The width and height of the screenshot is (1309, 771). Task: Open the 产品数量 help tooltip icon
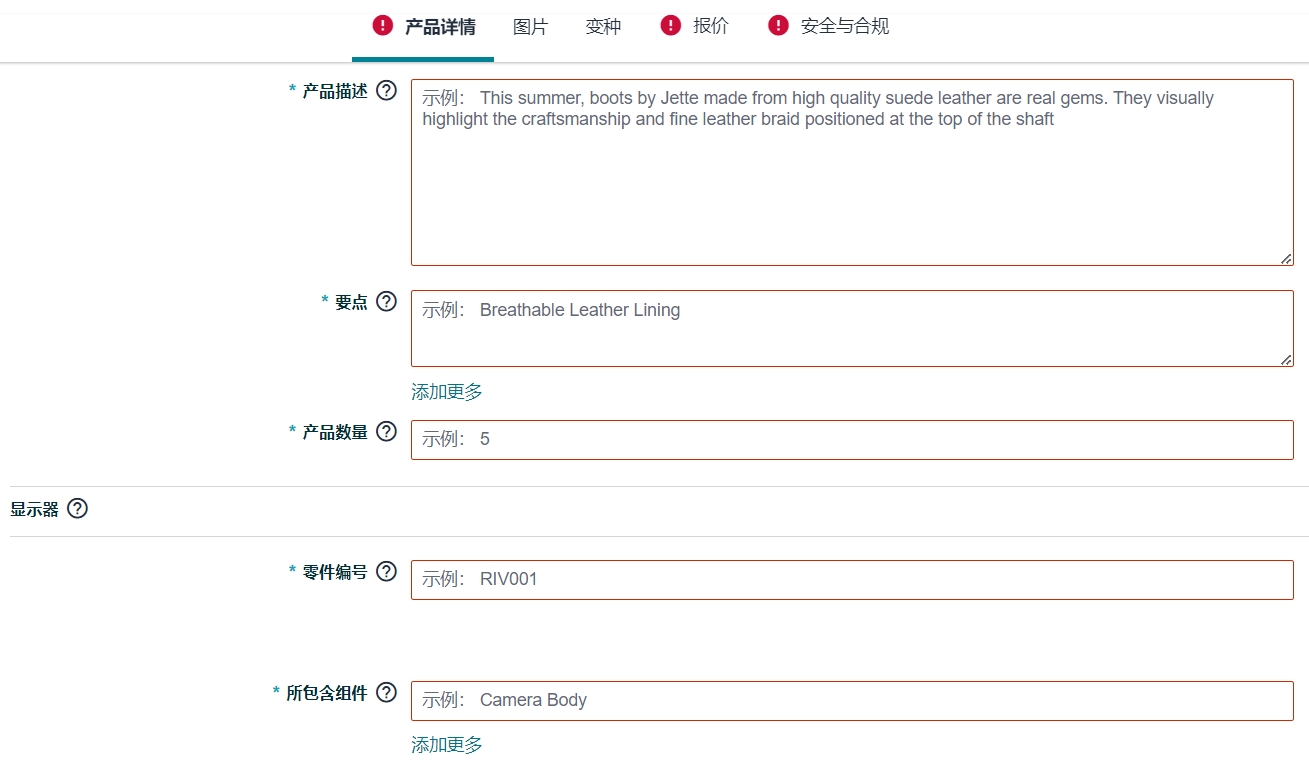[x=386, y=432]
